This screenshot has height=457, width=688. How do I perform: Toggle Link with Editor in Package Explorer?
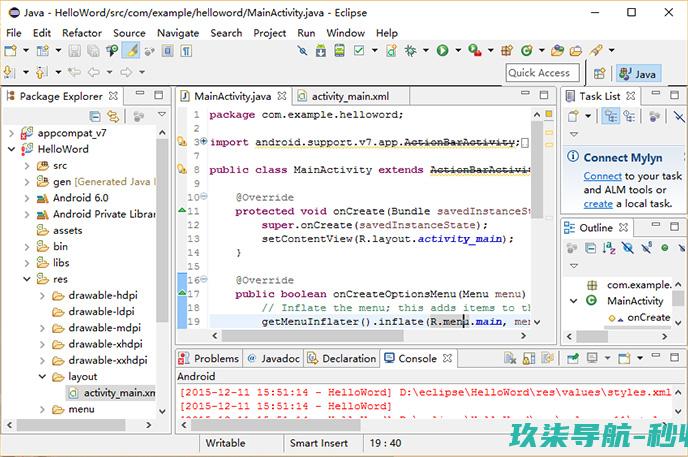click(x=113, y=116)
